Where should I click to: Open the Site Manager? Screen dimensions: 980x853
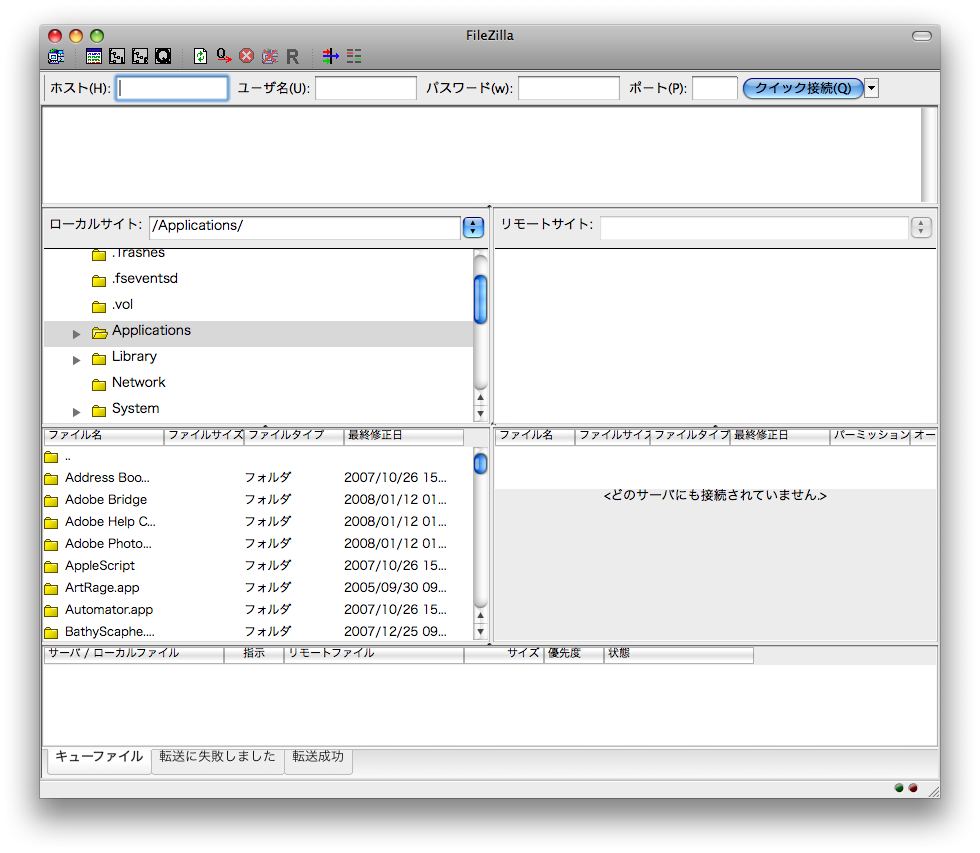click(56, 56)
